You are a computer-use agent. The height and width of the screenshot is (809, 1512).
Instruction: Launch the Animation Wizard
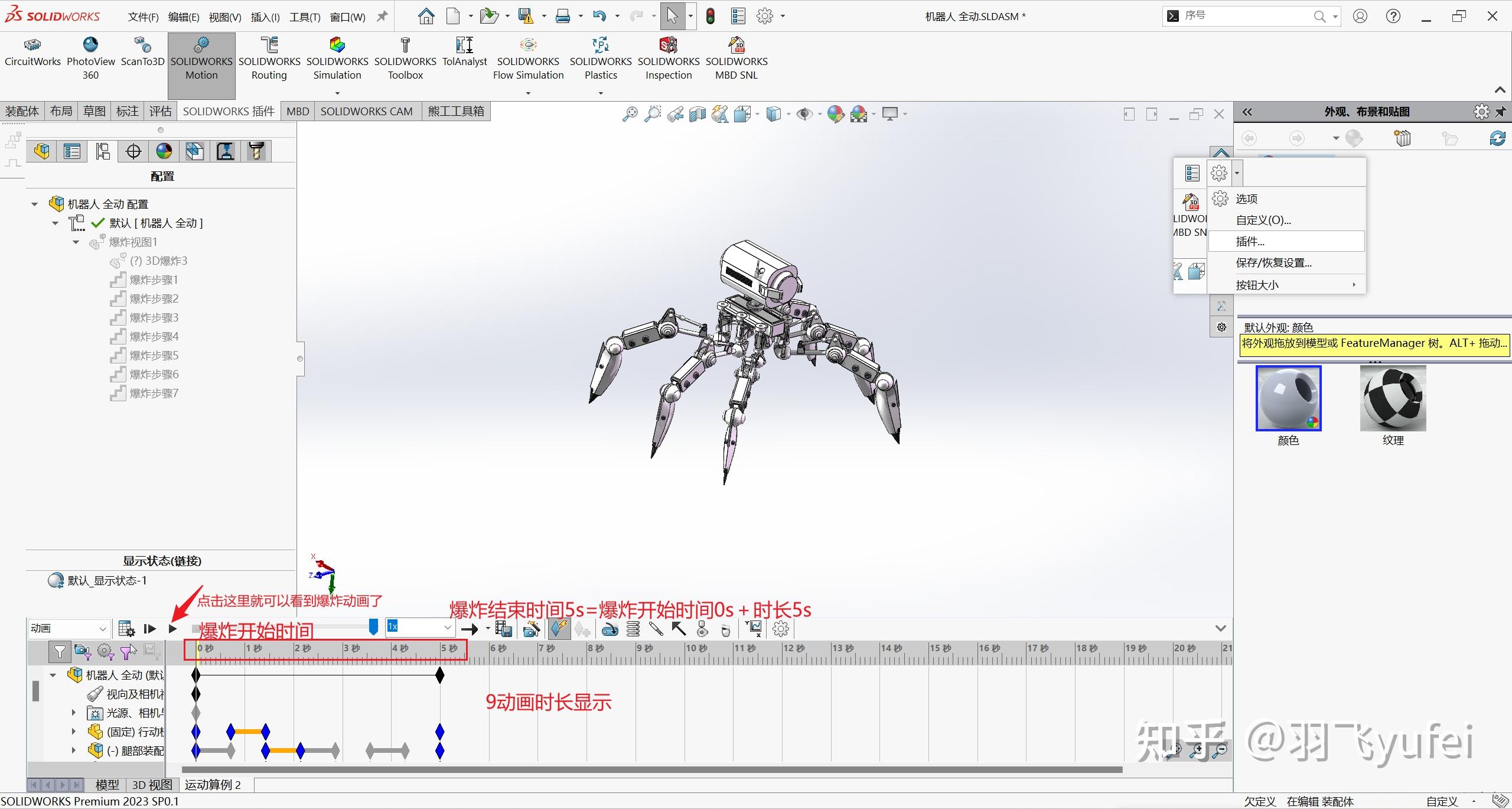point(532,629)
